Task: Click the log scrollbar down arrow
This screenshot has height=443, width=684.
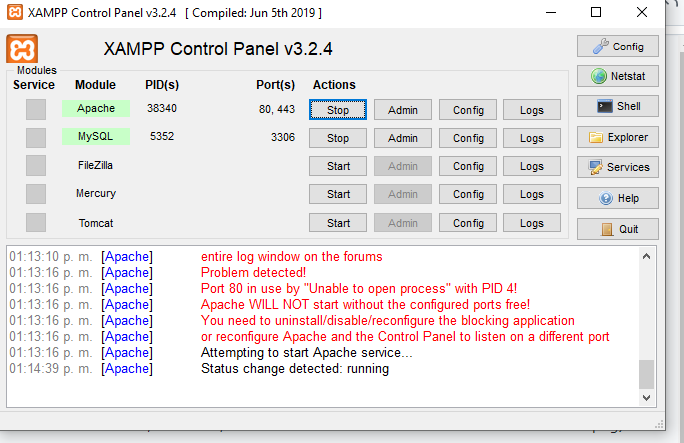Action: point(646,398)
